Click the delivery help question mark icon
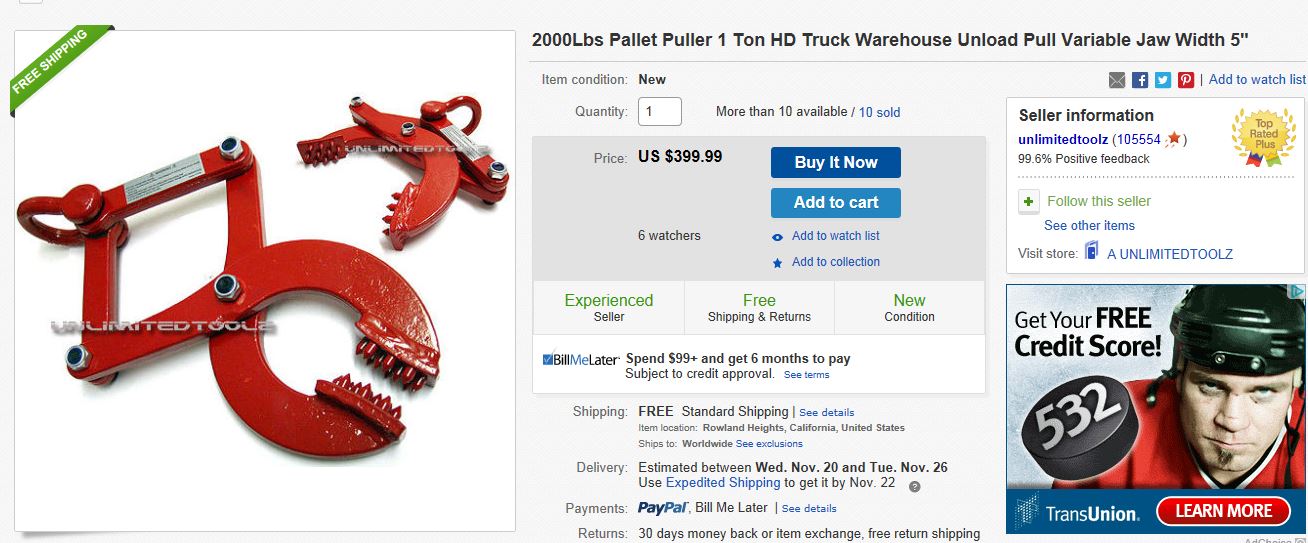This screenshot has width=1308, height=543. [x=914, y=486]
